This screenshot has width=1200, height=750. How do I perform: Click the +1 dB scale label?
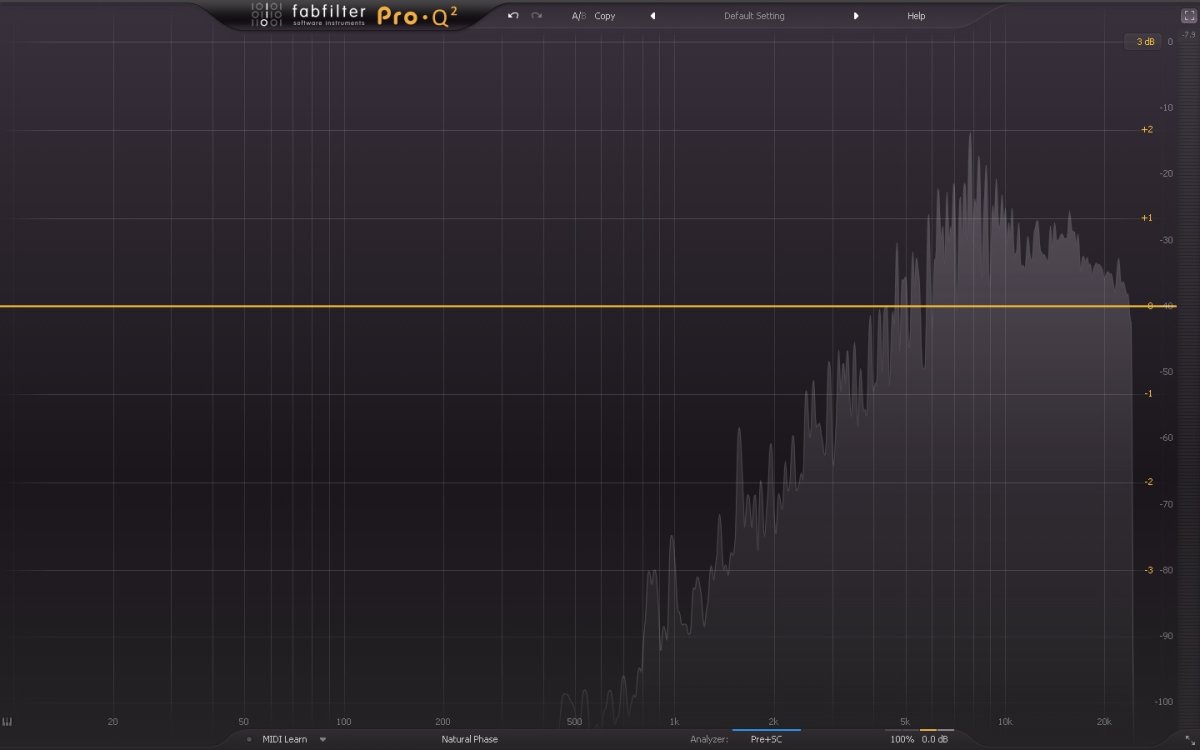[x=1147, y=217]
